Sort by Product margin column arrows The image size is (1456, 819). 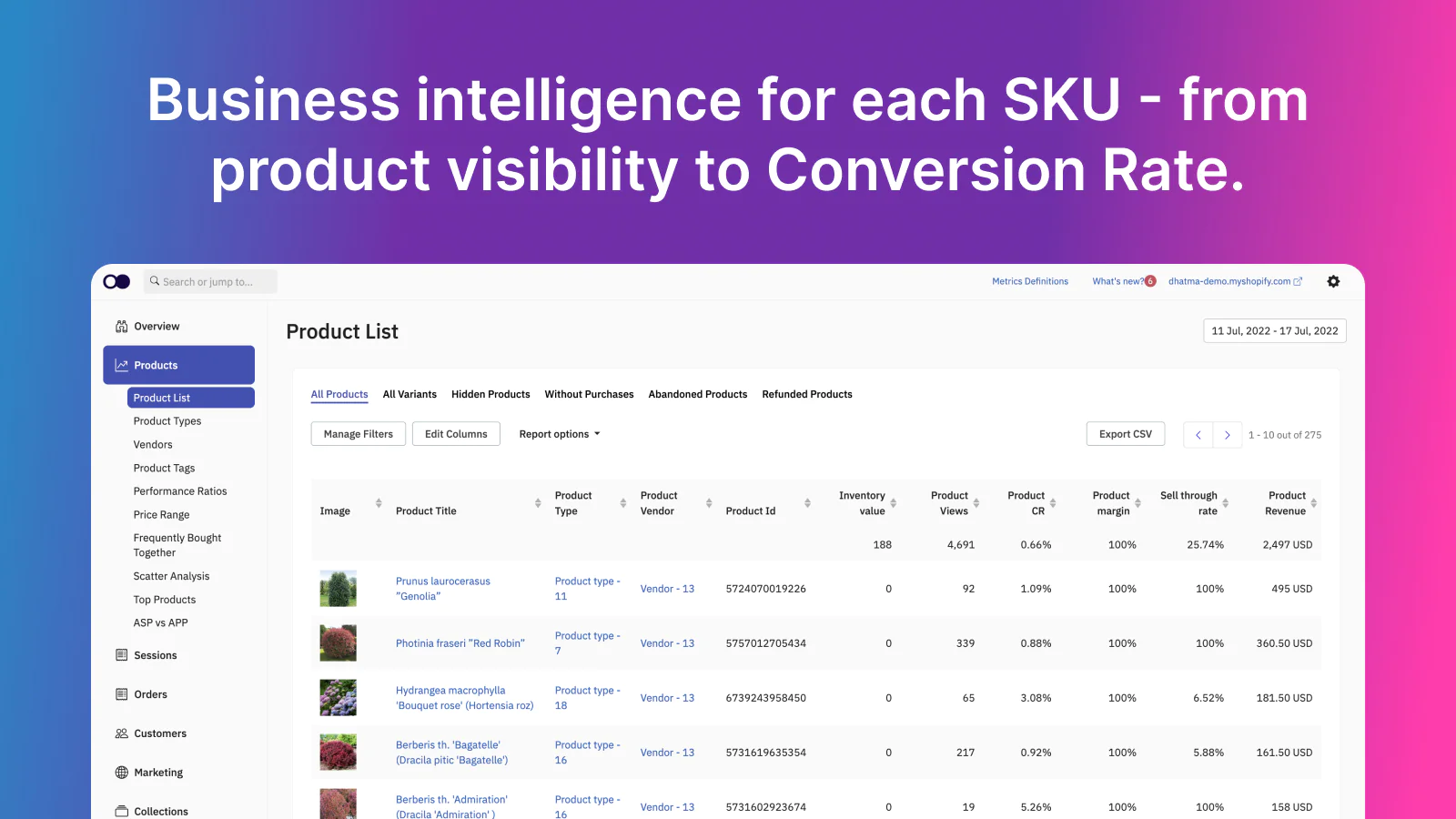1137,503
